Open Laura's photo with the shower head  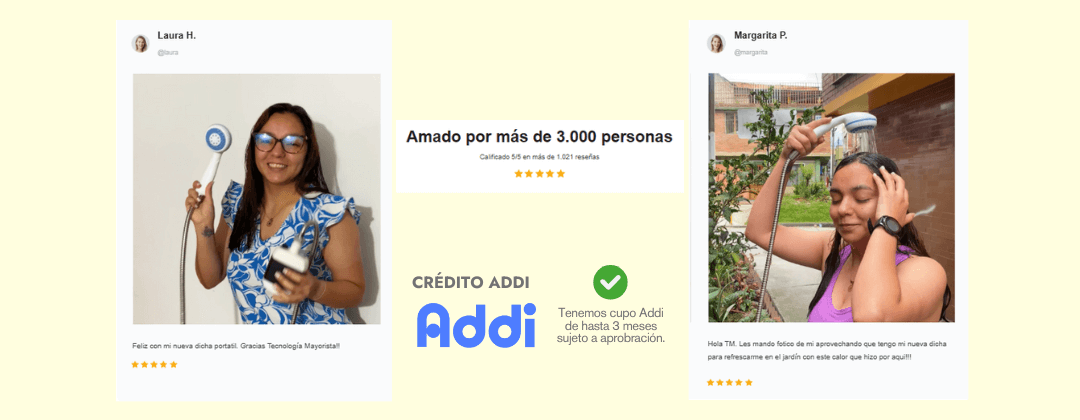(256, 198)
